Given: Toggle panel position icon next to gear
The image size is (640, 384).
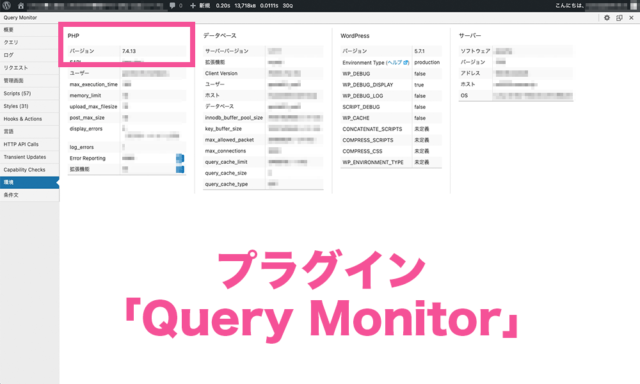Looking at the screenshot, I should [619, 18].
